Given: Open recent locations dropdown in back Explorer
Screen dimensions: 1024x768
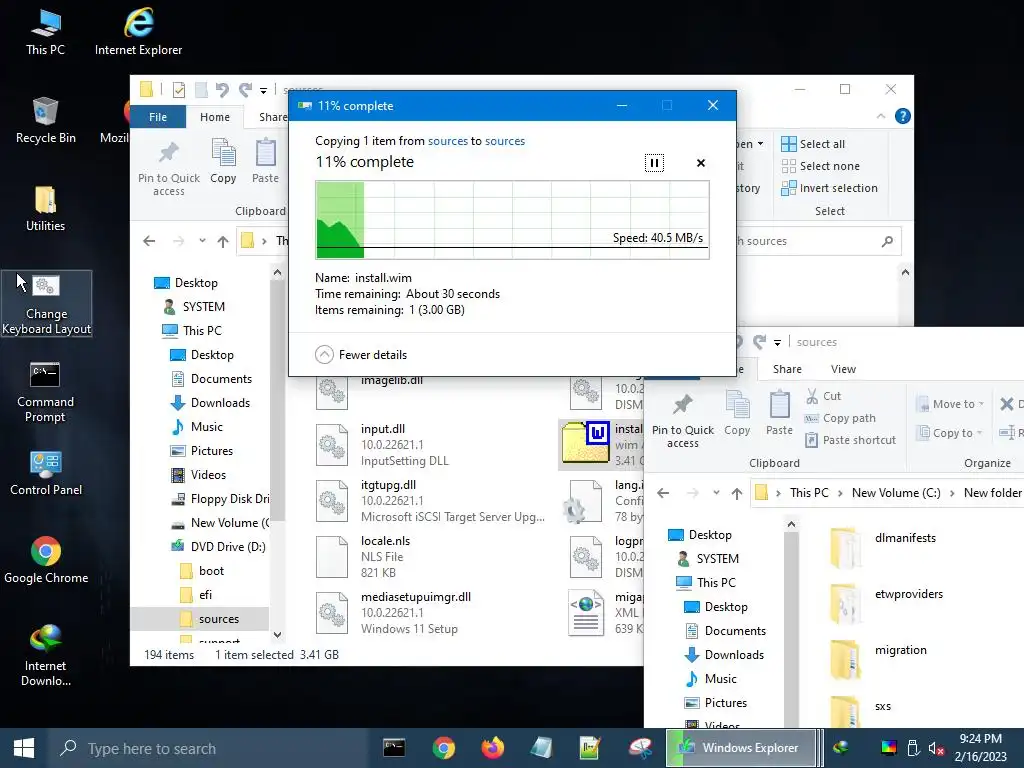Looking at the screenshot, I should [x=202, y=241].
